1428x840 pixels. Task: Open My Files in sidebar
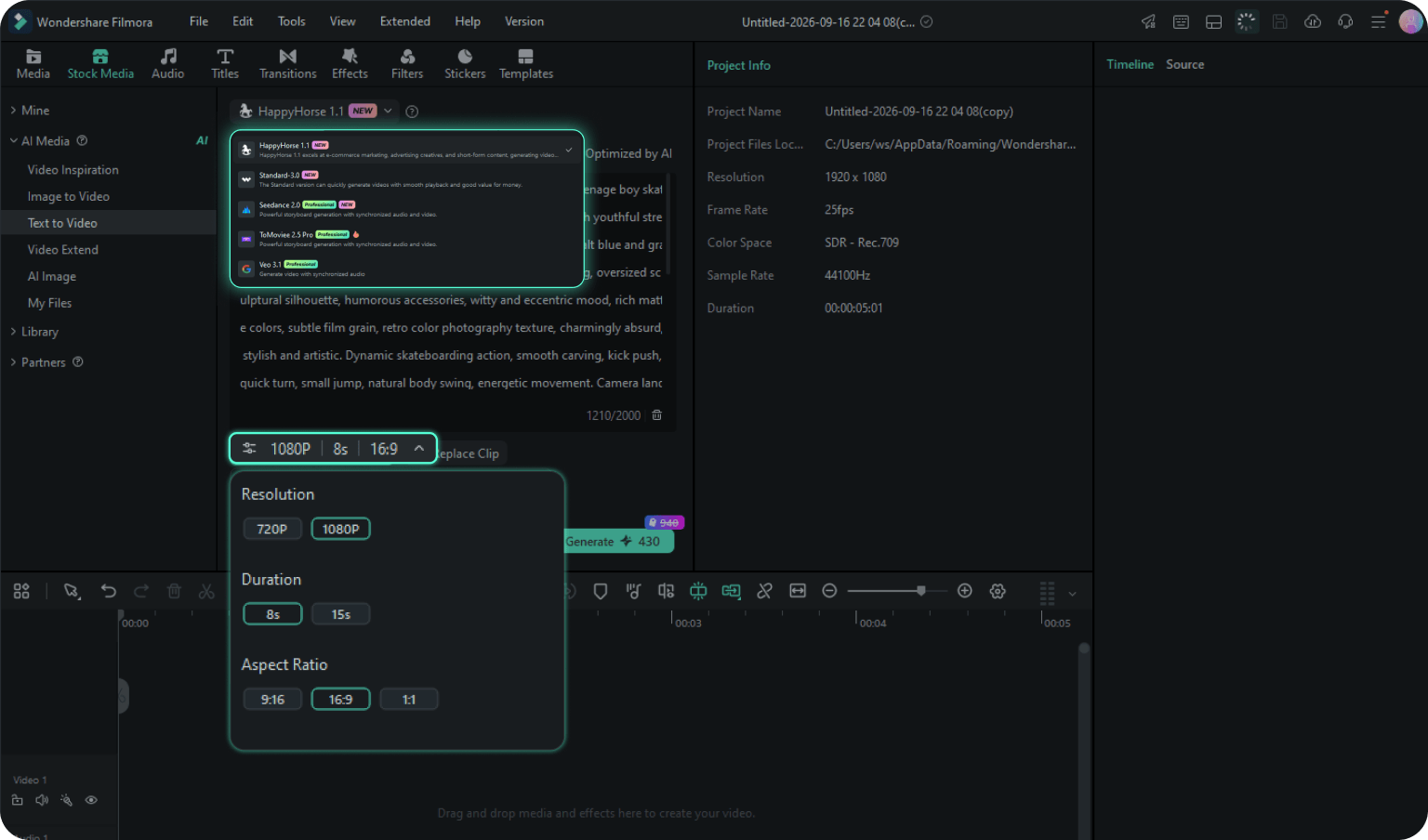49,303
